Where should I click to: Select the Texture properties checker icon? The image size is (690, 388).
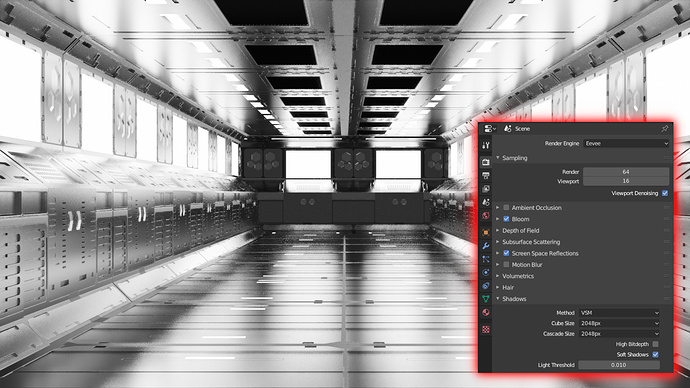[486, 329]
